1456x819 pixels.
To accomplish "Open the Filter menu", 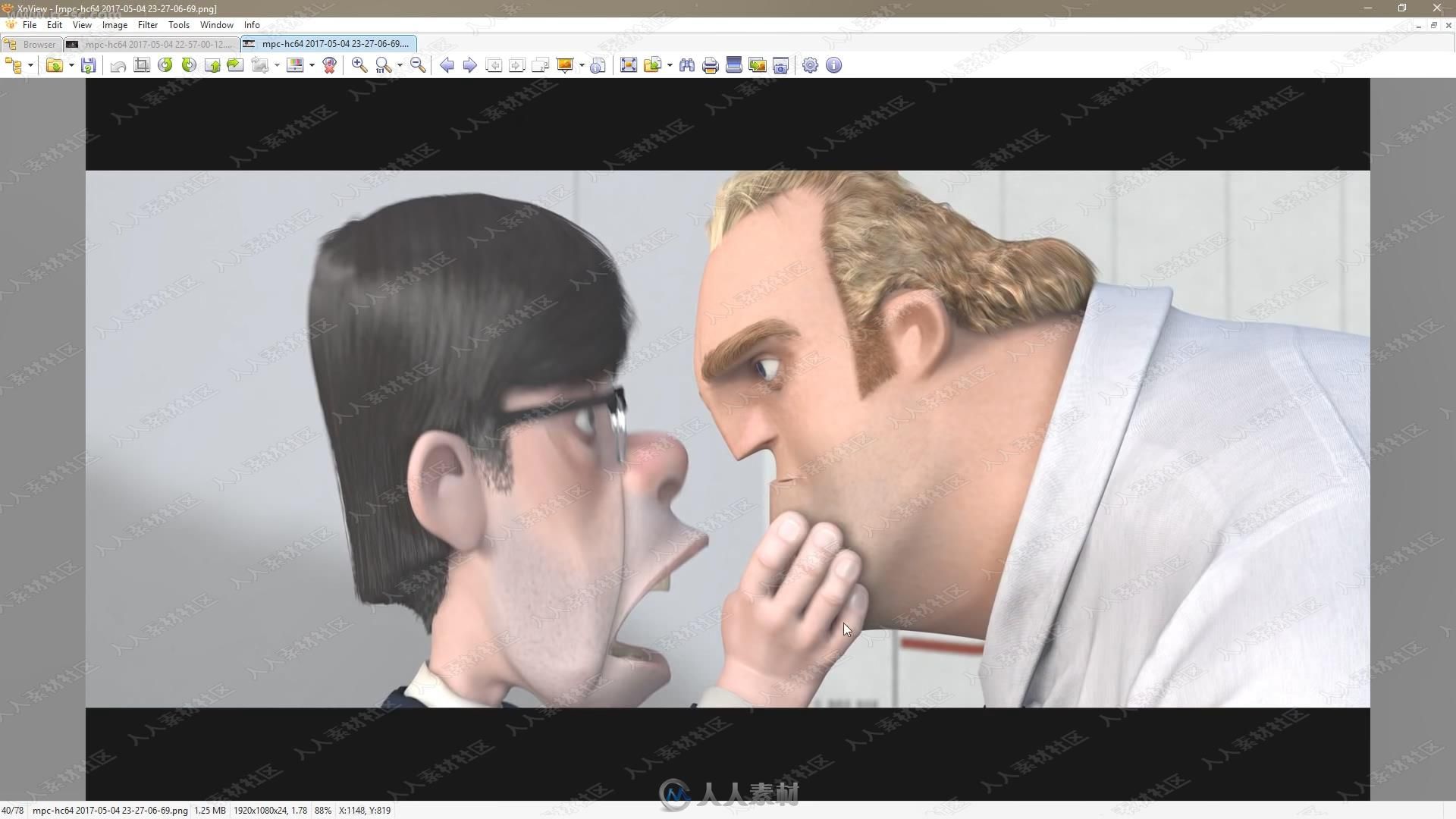I will click(148, 25).
